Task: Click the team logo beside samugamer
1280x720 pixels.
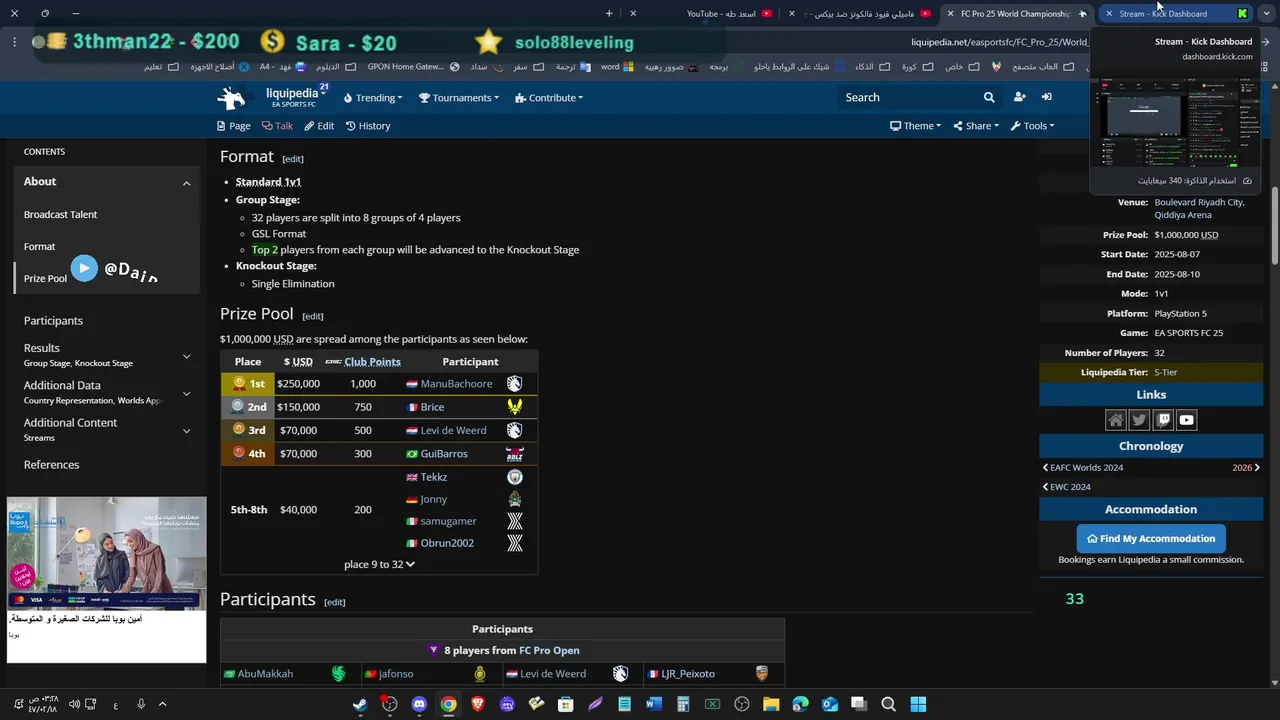Action: point(514,521)
